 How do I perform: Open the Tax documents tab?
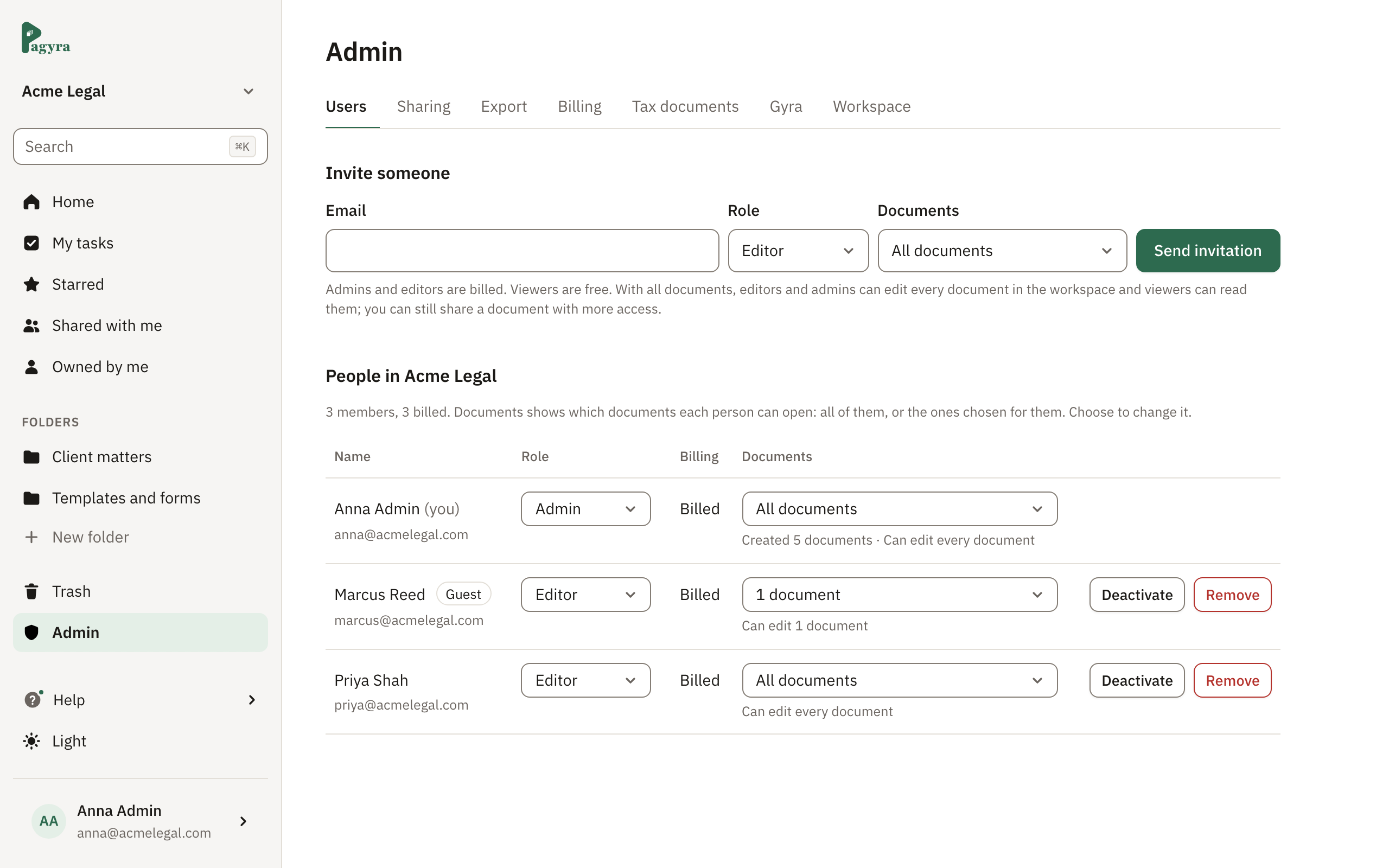point(685,106)
